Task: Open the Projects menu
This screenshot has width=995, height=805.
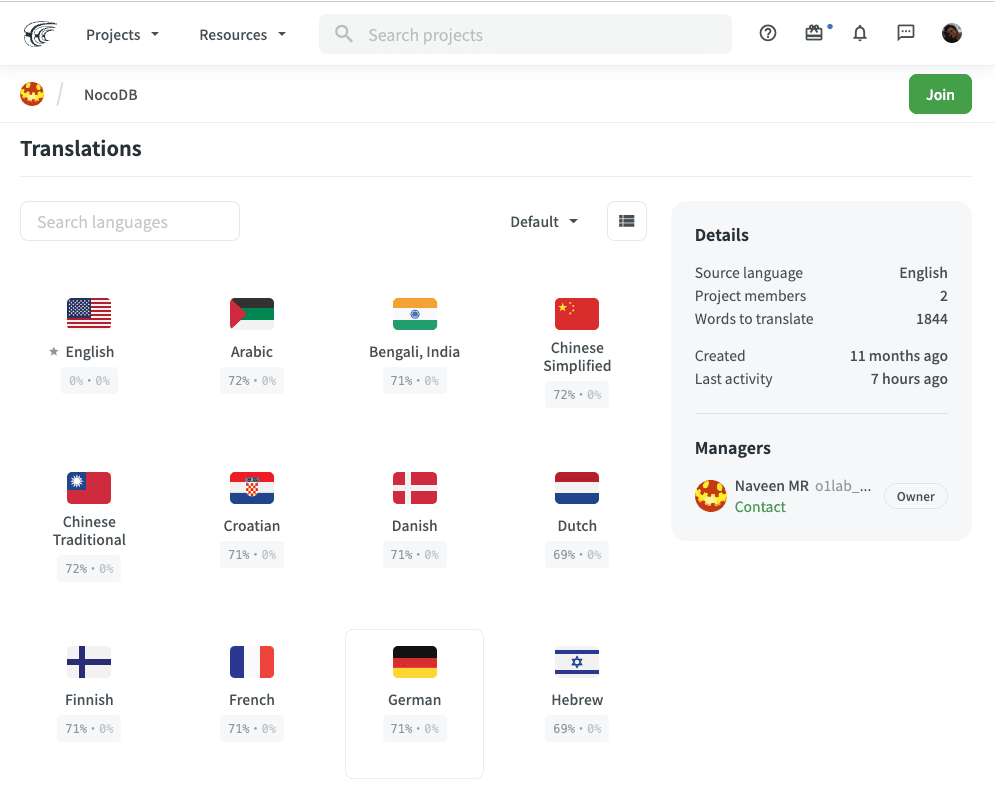Action: point(122,34)
